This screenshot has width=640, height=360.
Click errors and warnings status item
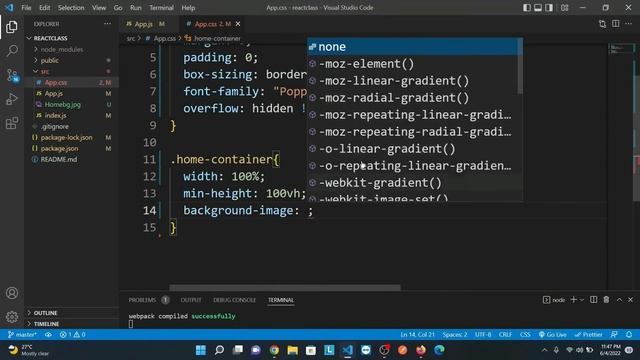72,334
